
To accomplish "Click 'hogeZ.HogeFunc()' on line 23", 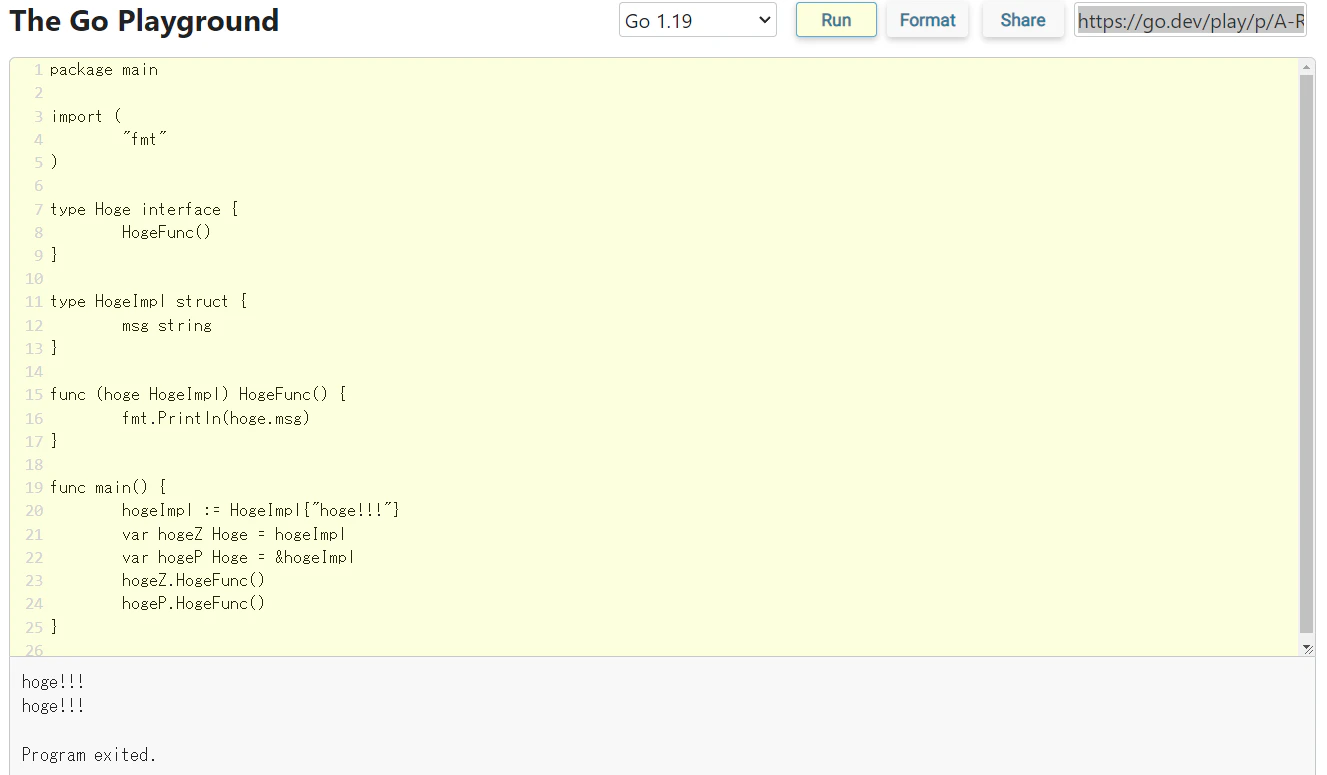I will [193, 580].
